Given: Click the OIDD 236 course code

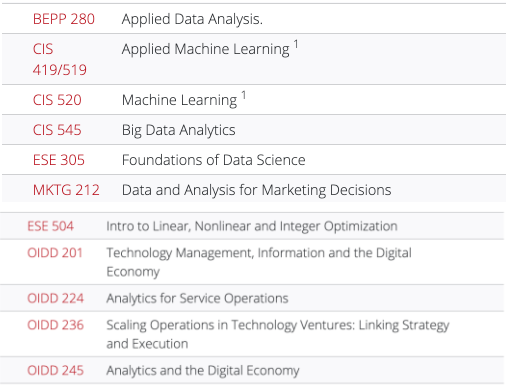Looking at the screenshot, I should [x=55, y=325].
